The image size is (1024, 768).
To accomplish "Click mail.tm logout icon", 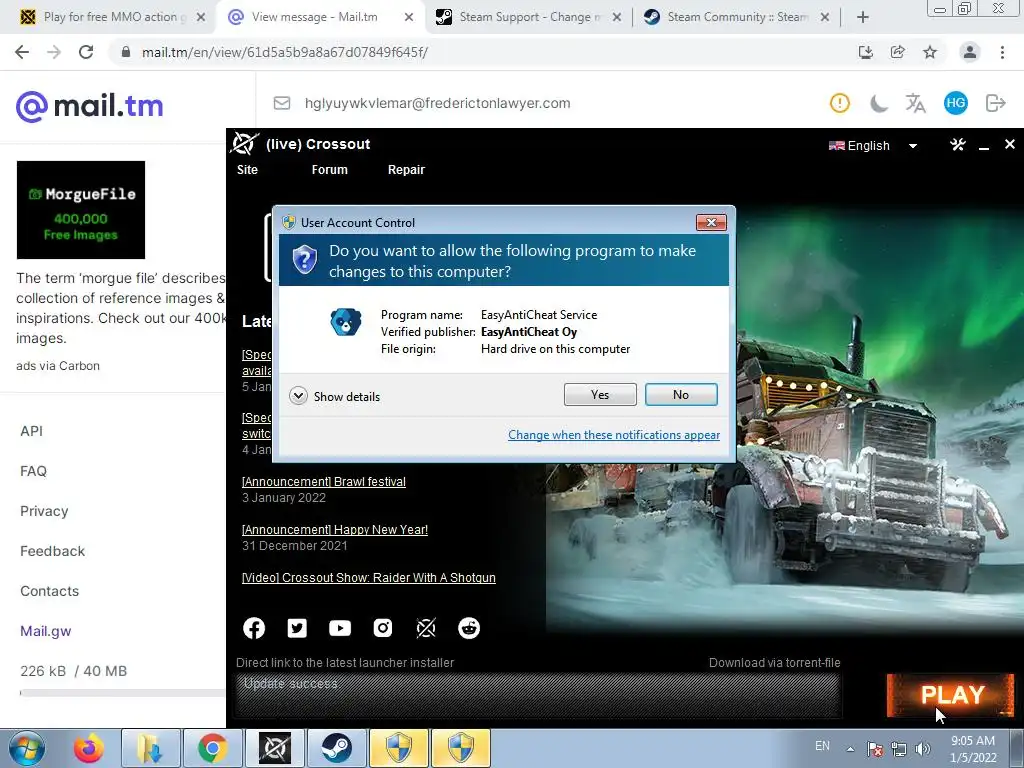I will coord(995,103).
